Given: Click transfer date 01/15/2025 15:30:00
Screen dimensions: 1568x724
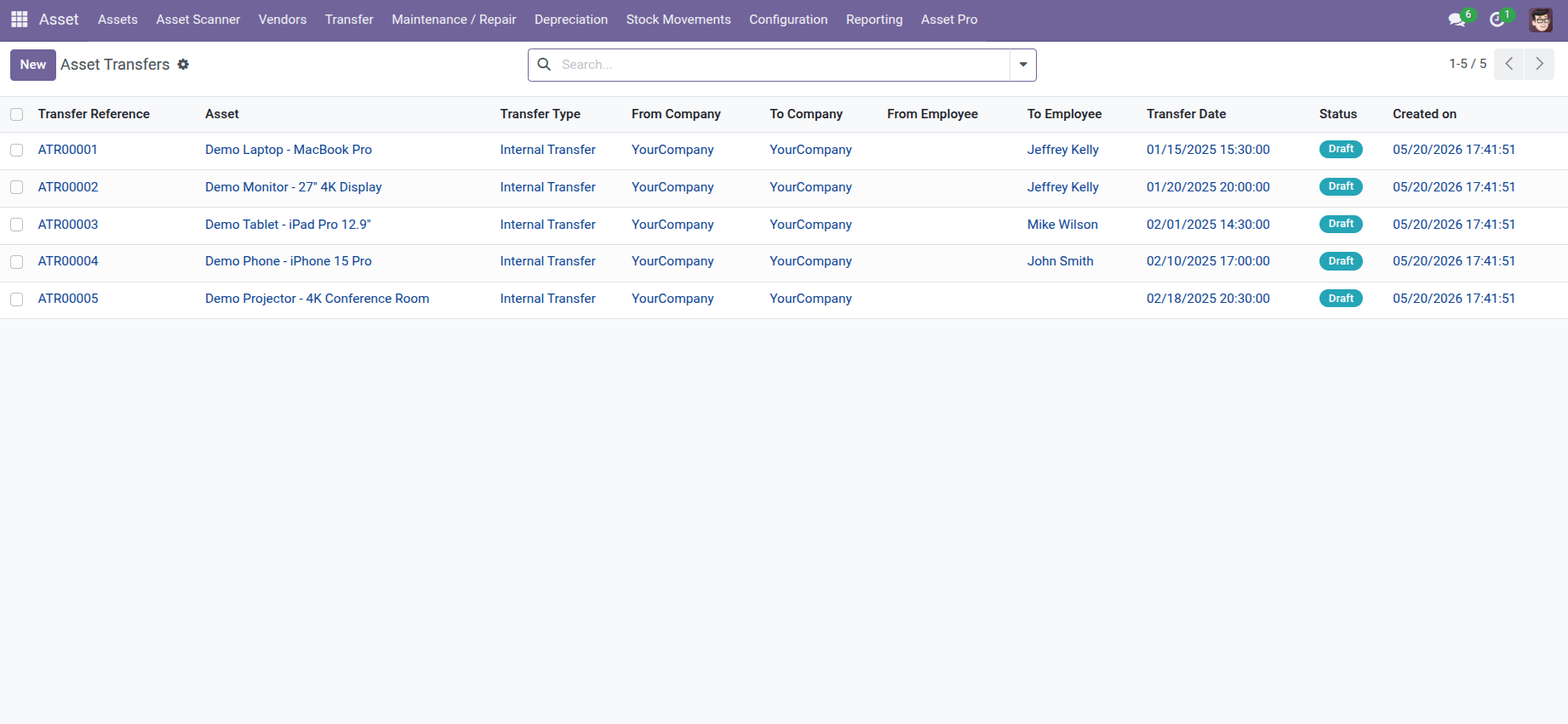Looking at the screenshot, I should (1208, 150).
